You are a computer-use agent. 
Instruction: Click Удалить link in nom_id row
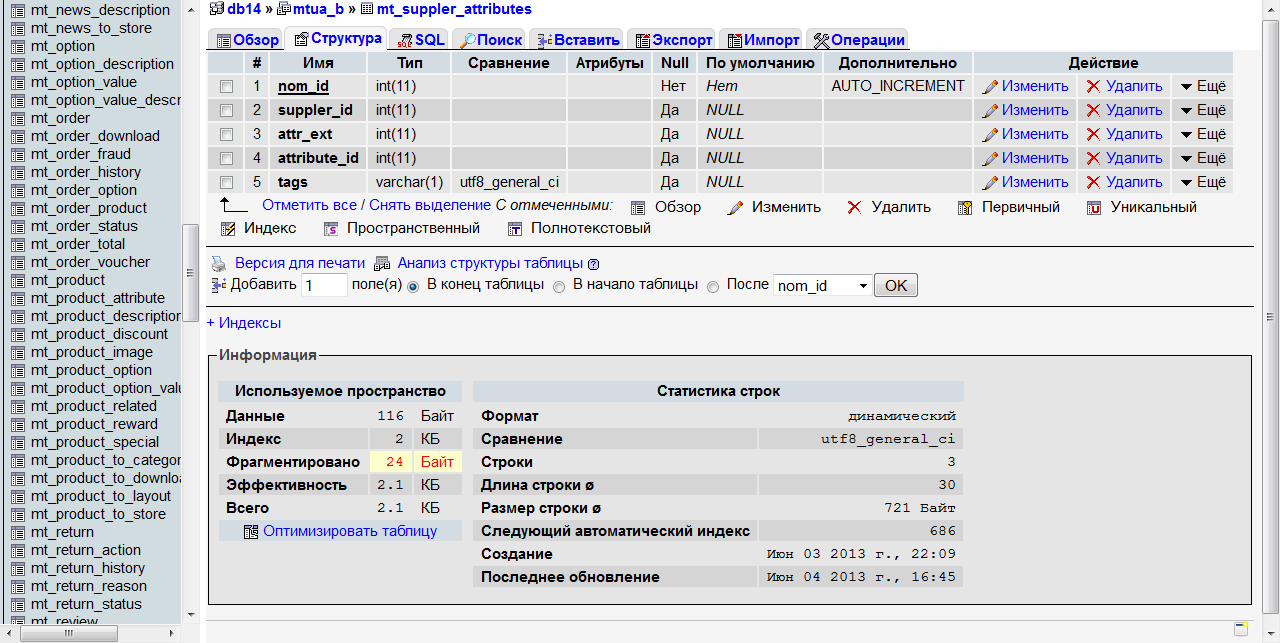click(x=1134, y=86)
